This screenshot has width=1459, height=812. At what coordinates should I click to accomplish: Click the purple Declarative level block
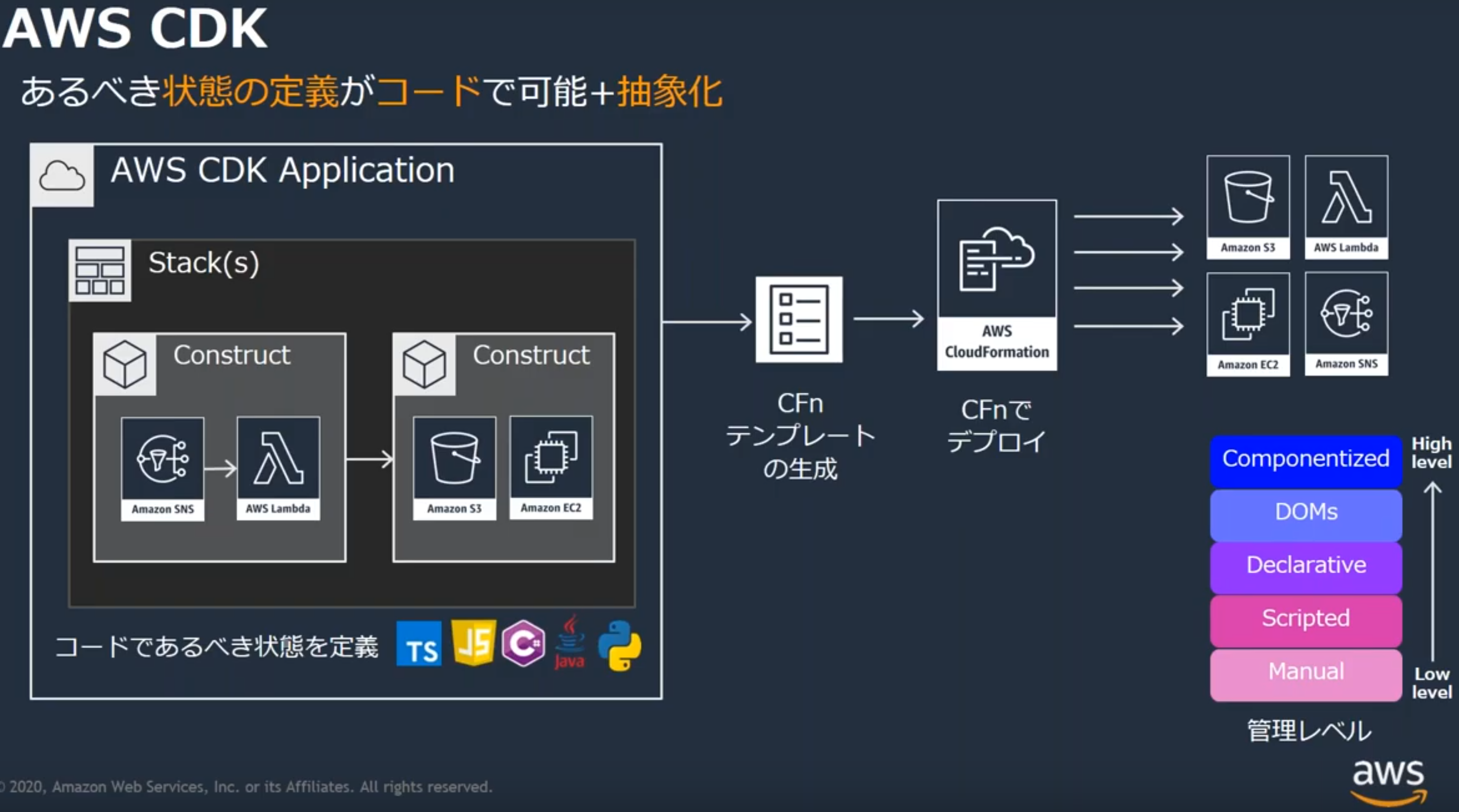[x=1305, y=566]
